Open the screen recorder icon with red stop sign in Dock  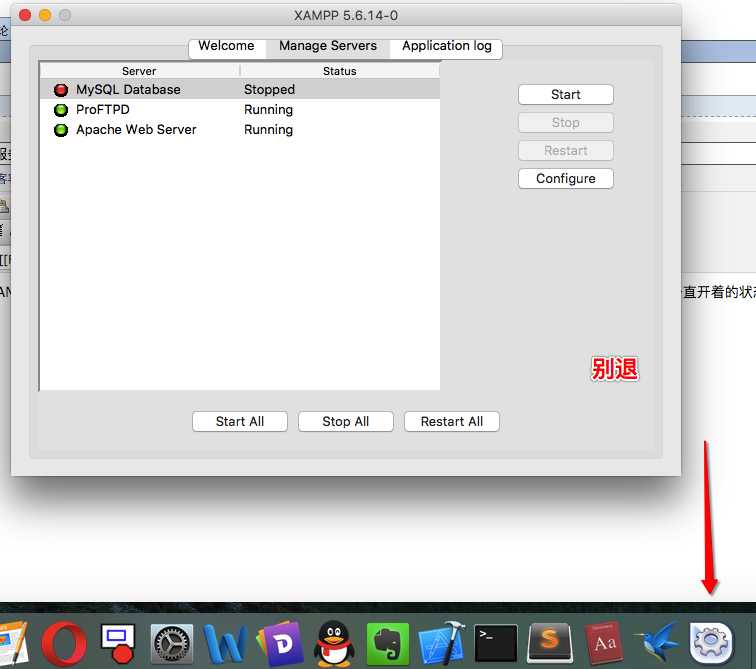[118, 644]
